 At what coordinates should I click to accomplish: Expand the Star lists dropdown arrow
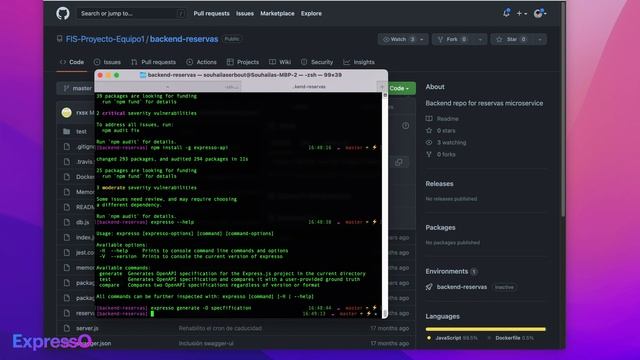[540, 39]
